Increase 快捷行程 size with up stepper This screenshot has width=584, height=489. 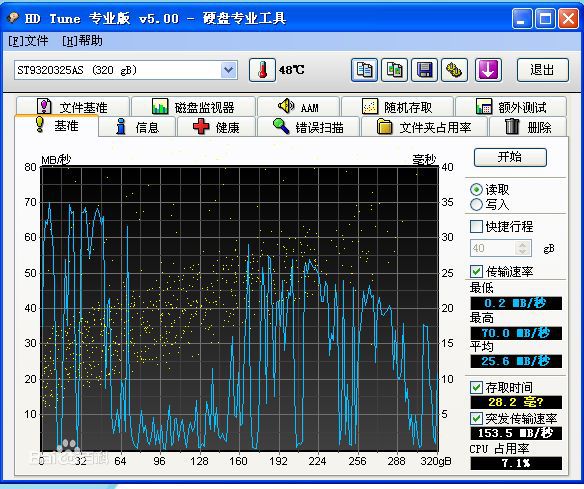(x=523, y=245)
